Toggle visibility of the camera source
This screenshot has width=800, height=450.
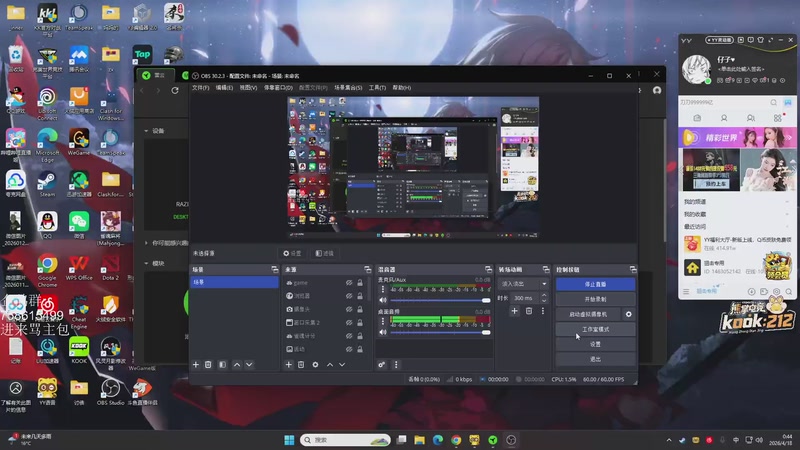tap(349, 309)
